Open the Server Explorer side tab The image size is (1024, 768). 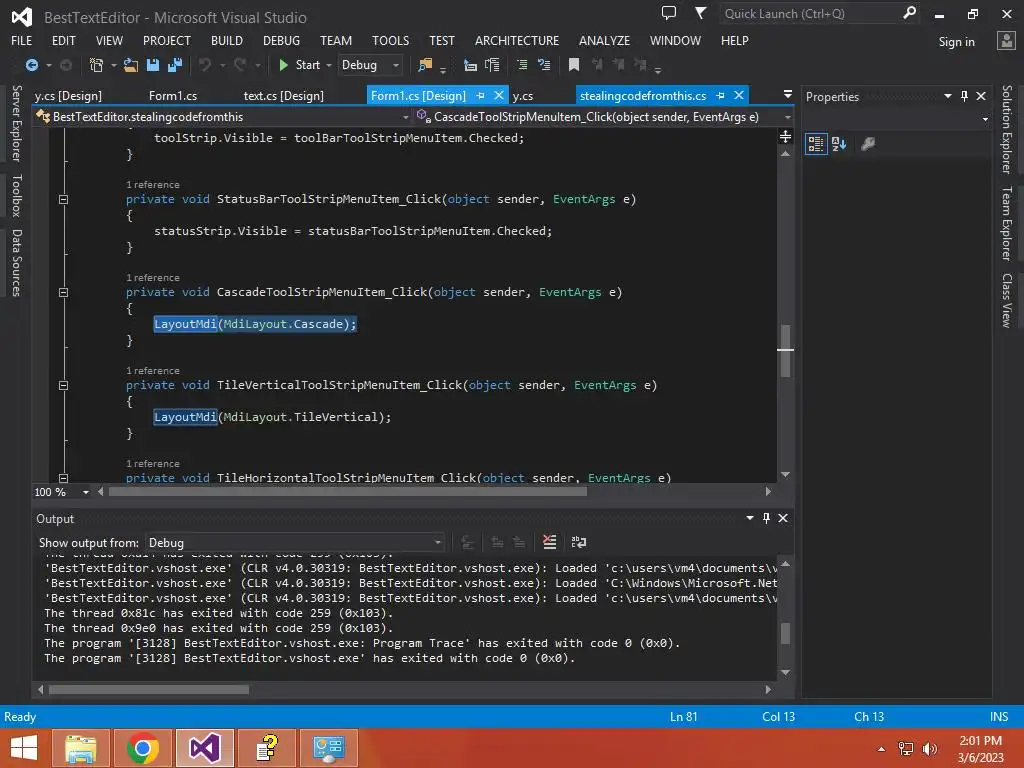tap(16, 123)
